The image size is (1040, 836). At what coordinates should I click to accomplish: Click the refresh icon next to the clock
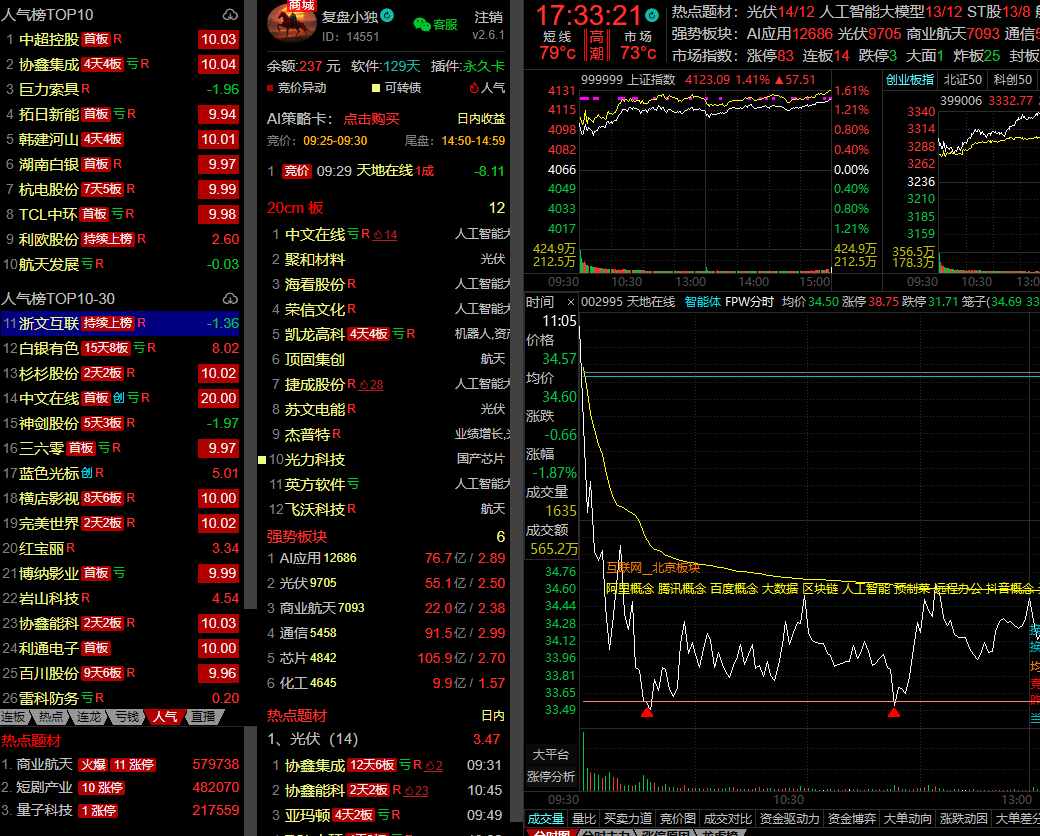pyautogui.click(x=652, y=15)
